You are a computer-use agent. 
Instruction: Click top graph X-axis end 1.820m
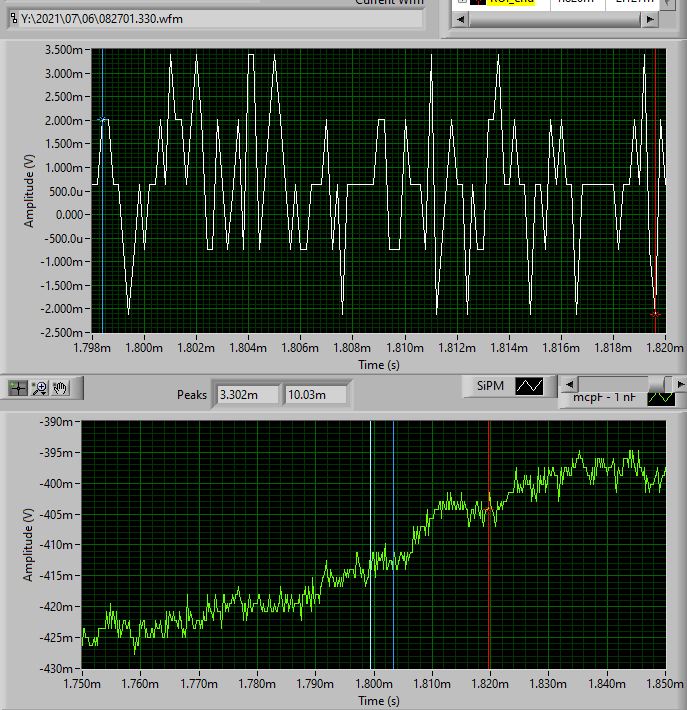pyautogui.click(x=665, y=348)
